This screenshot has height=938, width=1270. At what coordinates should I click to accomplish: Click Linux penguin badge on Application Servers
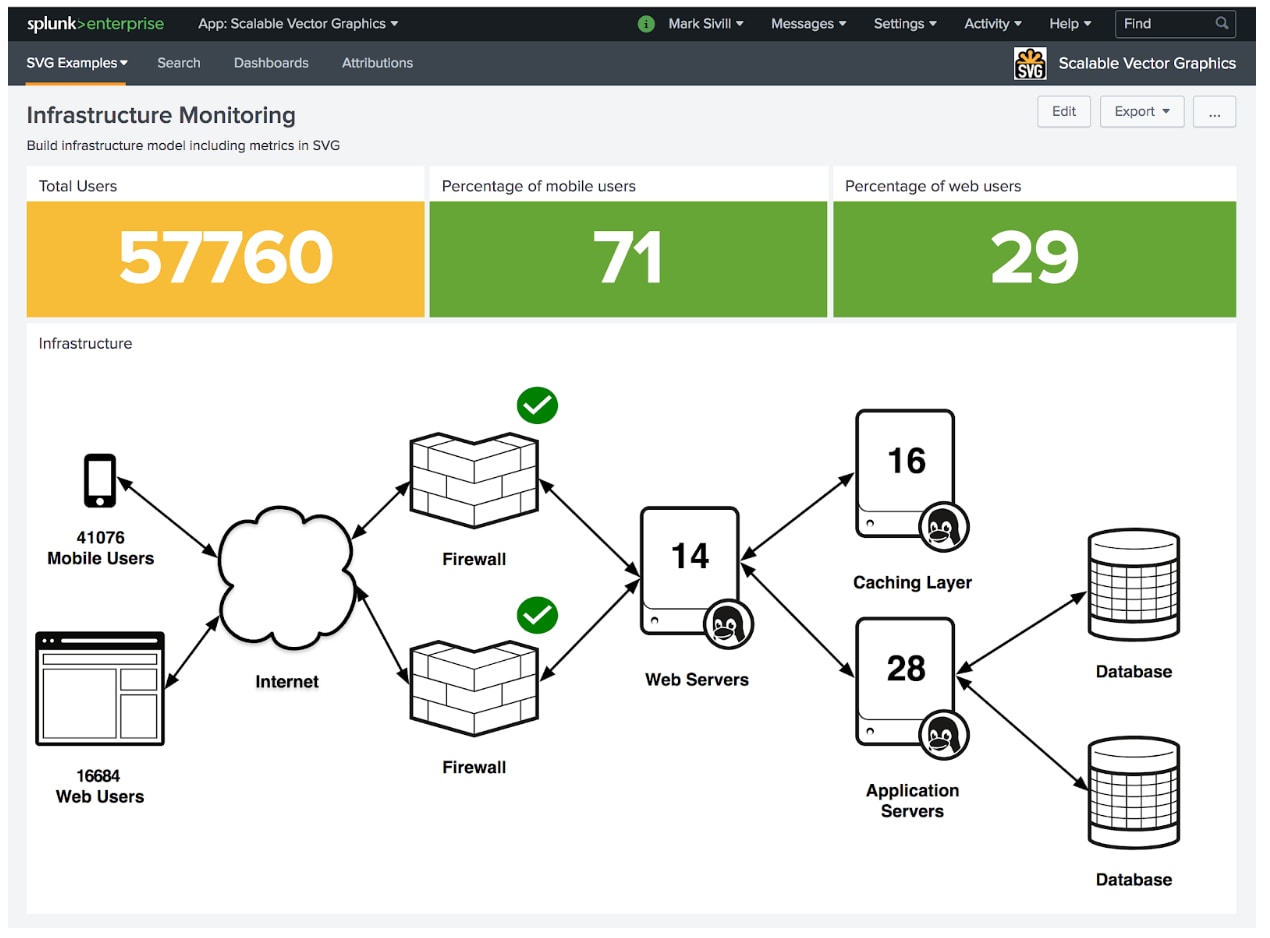[x=943, y=736]
